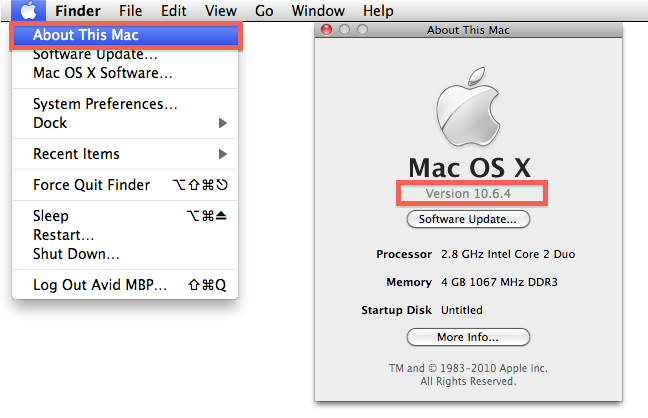Viewport: 648px width, 418px height.
Task: Click the Processor label
Action: pyautogui.click(x=404, y=254)
